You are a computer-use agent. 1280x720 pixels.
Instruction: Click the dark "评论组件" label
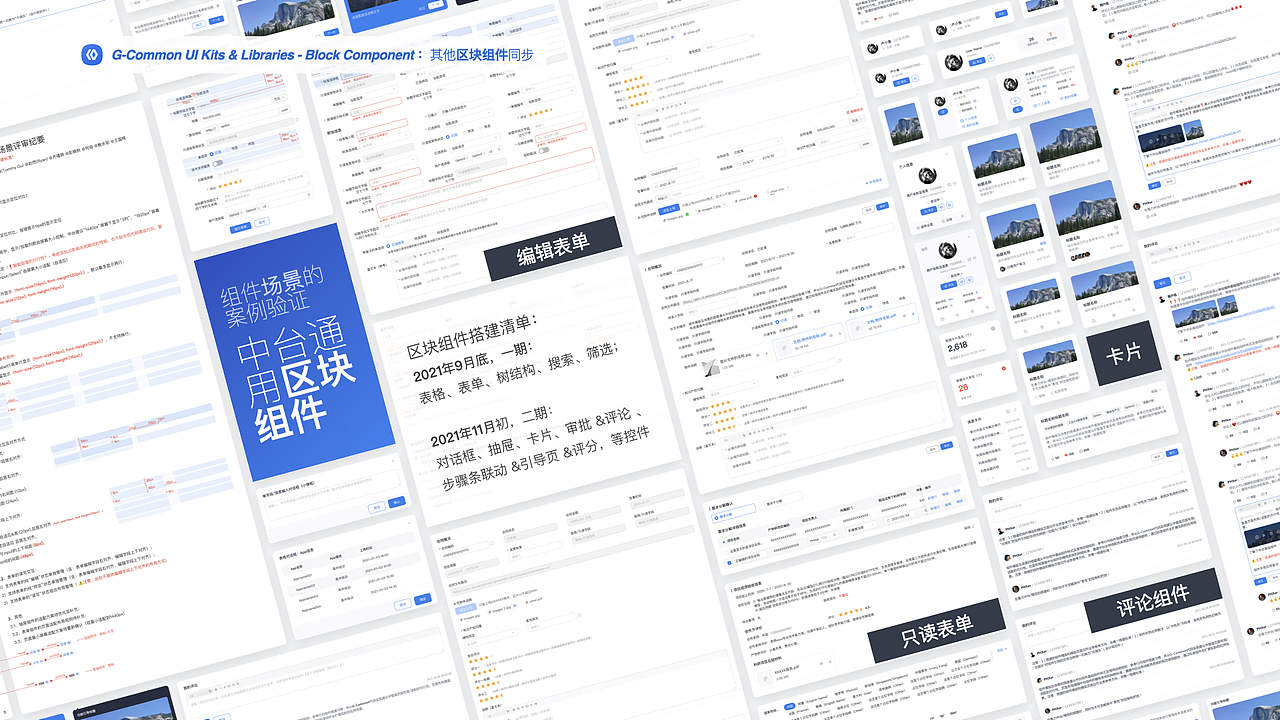coord(1153,600)
